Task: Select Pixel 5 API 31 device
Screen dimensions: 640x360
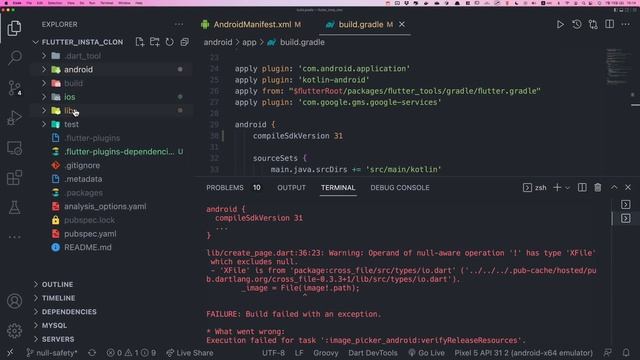Action: (x=523, y=353)
